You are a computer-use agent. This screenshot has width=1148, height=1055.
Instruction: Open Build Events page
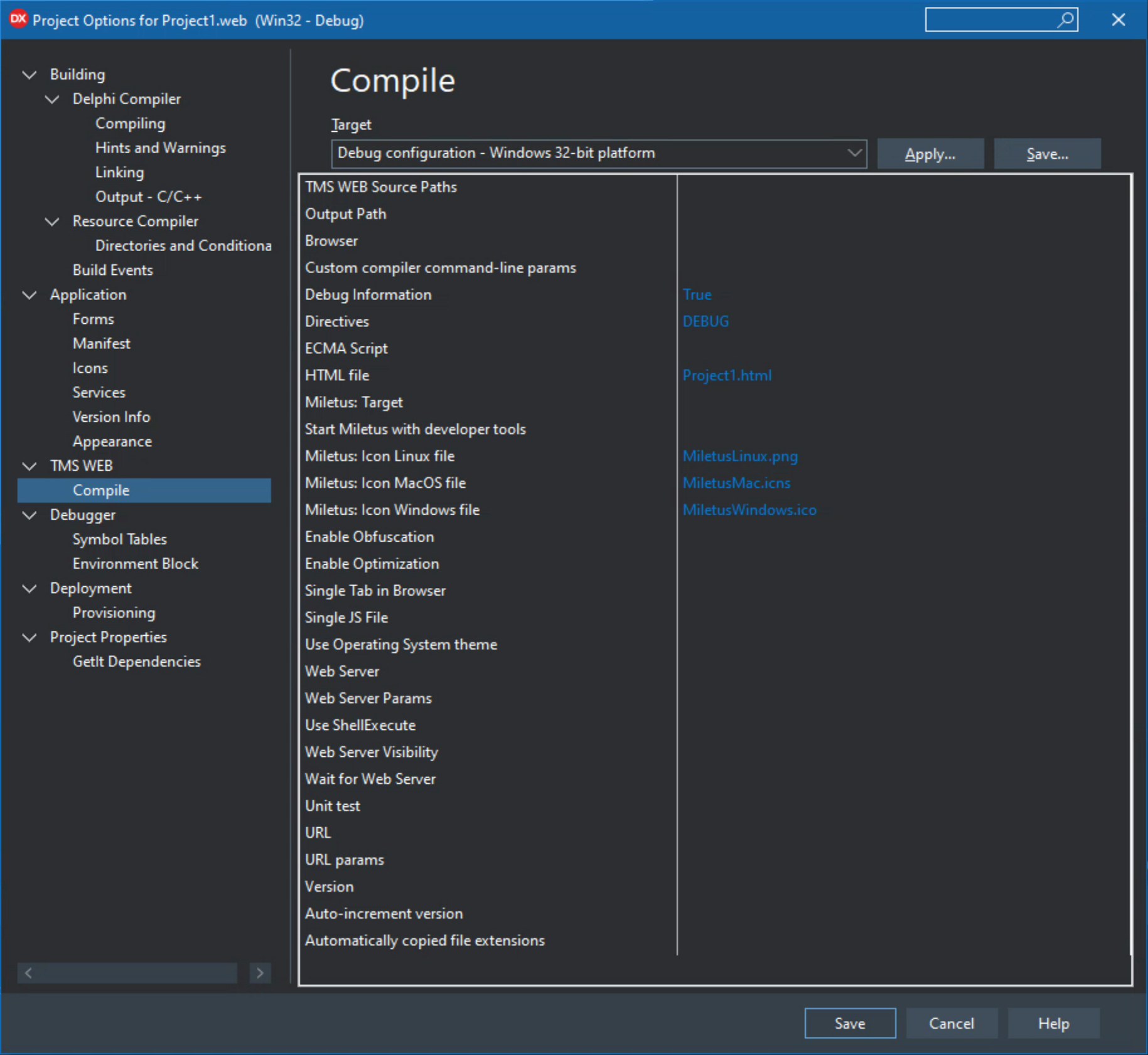[113, 270]
